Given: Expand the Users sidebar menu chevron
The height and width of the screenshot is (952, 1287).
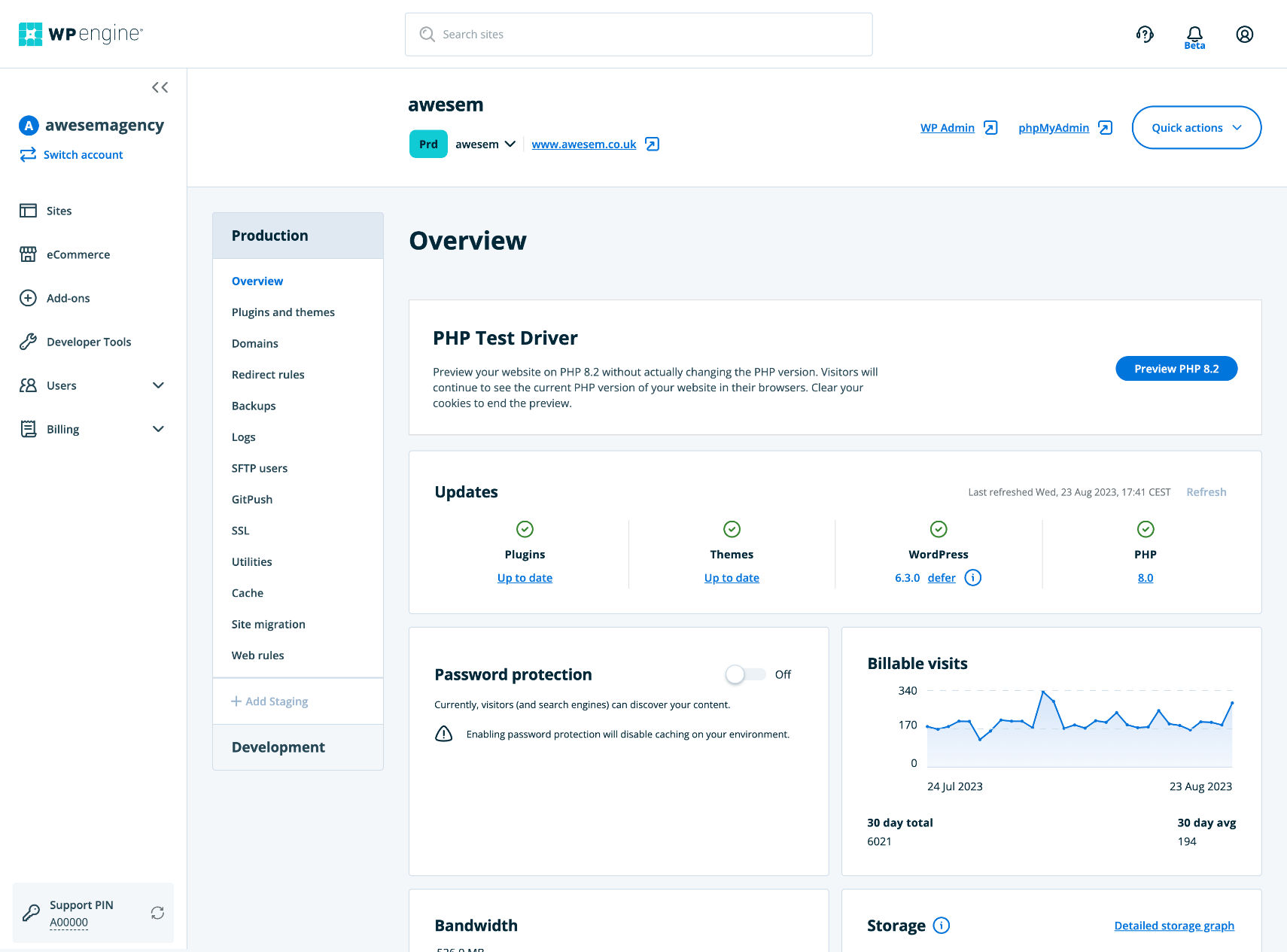Looking at the screenshot, I should pyautogui.click(x=158, y=385).
